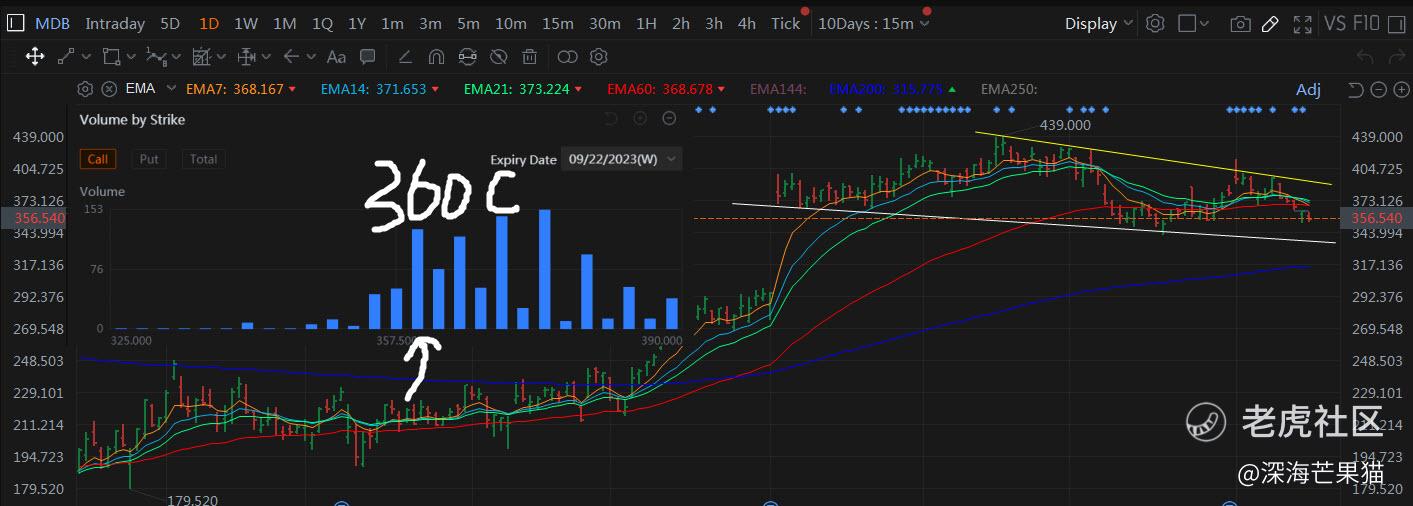Select the rectangle shape drawing tool
This screenshot has width=1413, height=506.
pyautogui.click(x=111, y=57)
